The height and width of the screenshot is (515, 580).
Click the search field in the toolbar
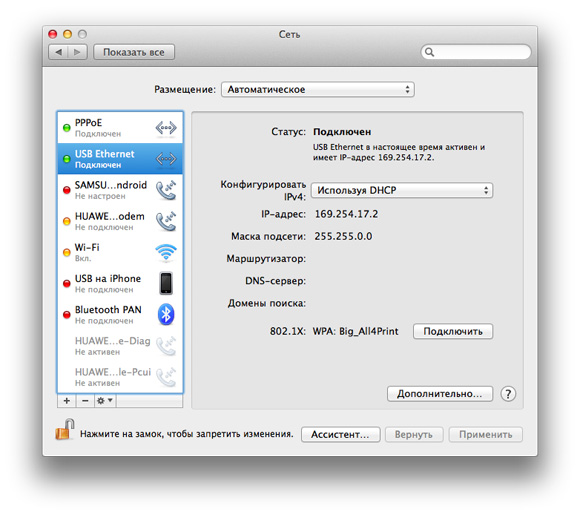(476, 52)
